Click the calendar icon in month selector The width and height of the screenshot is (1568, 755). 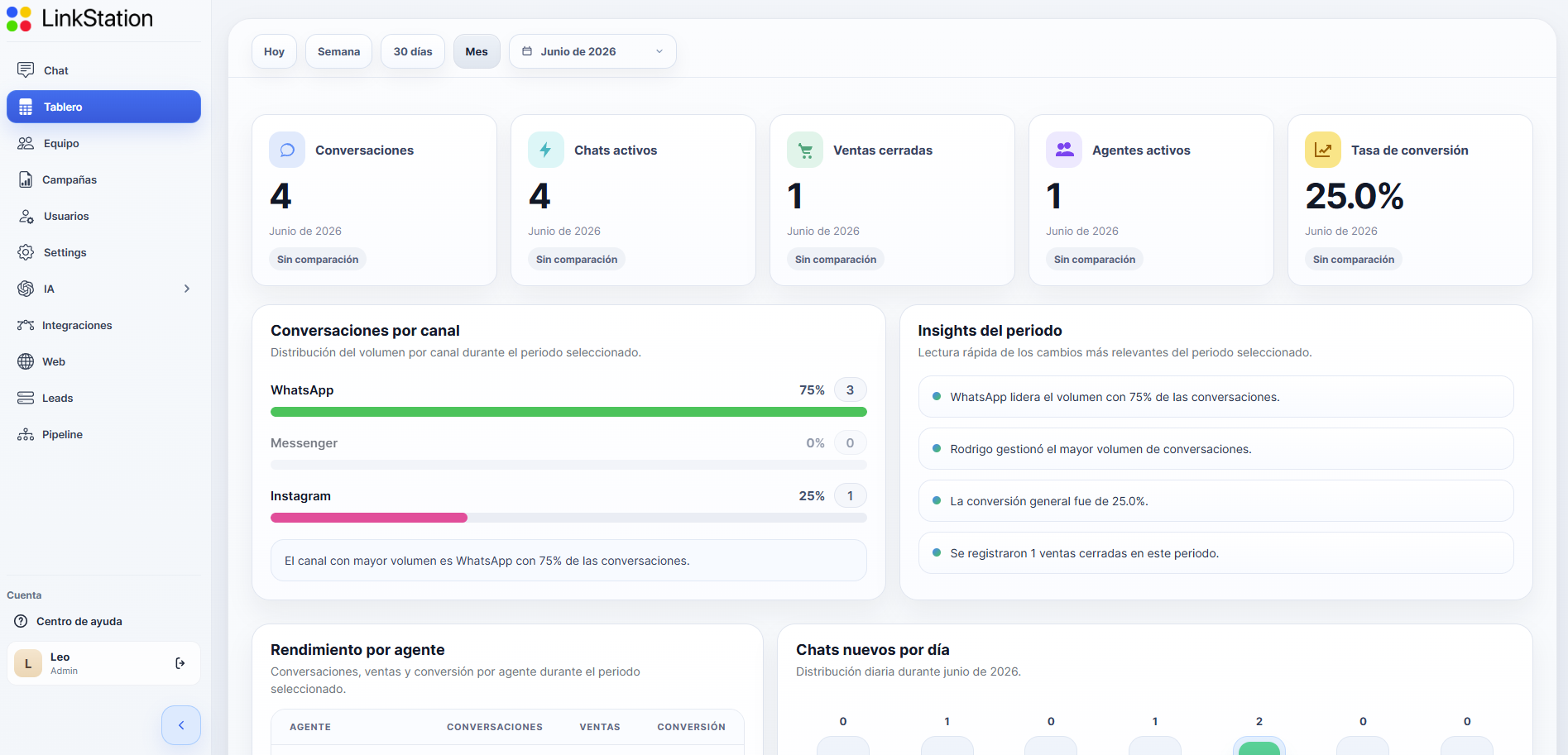(x=527, y=51)
